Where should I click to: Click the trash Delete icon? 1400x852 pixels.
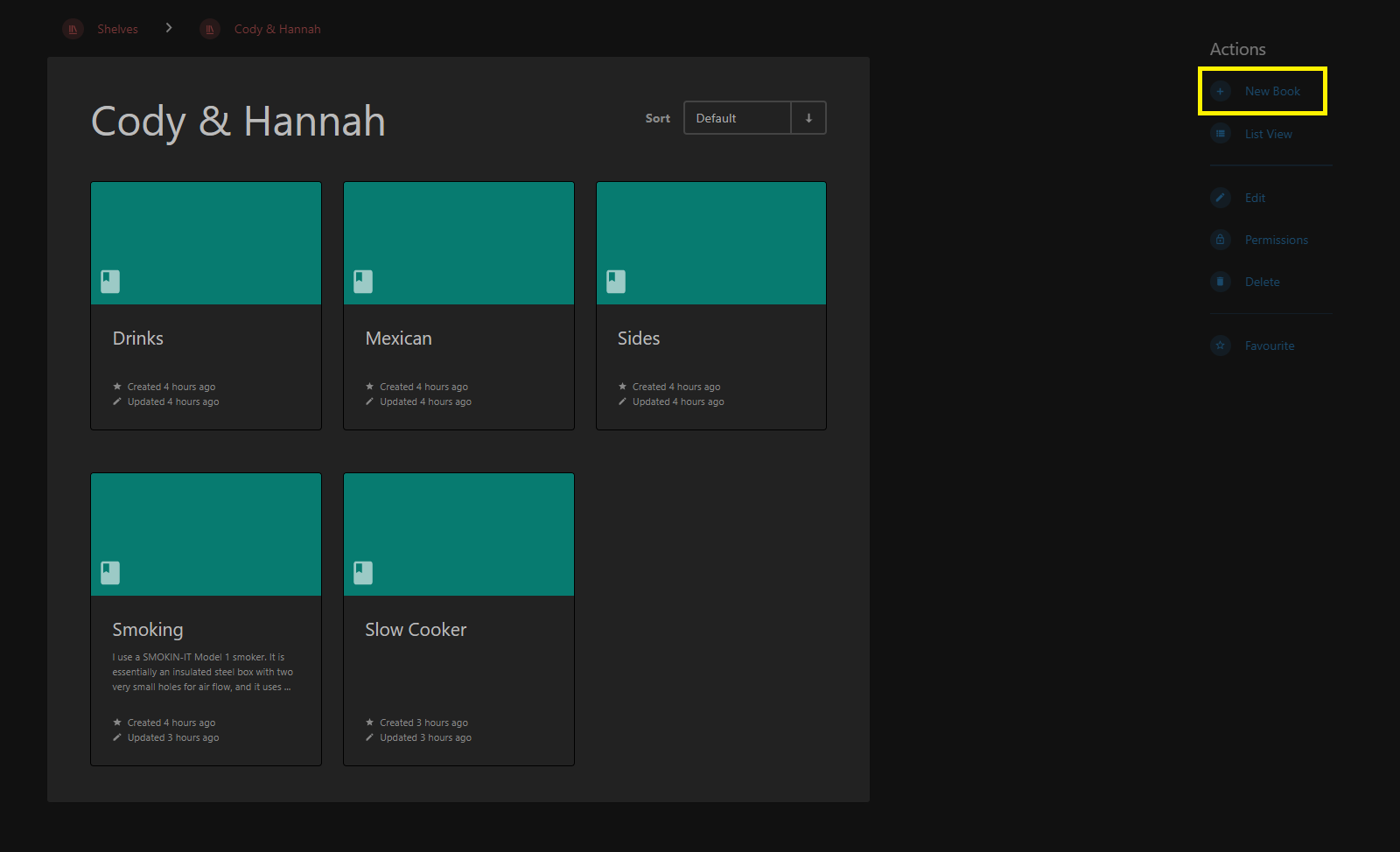(1220, 282)
